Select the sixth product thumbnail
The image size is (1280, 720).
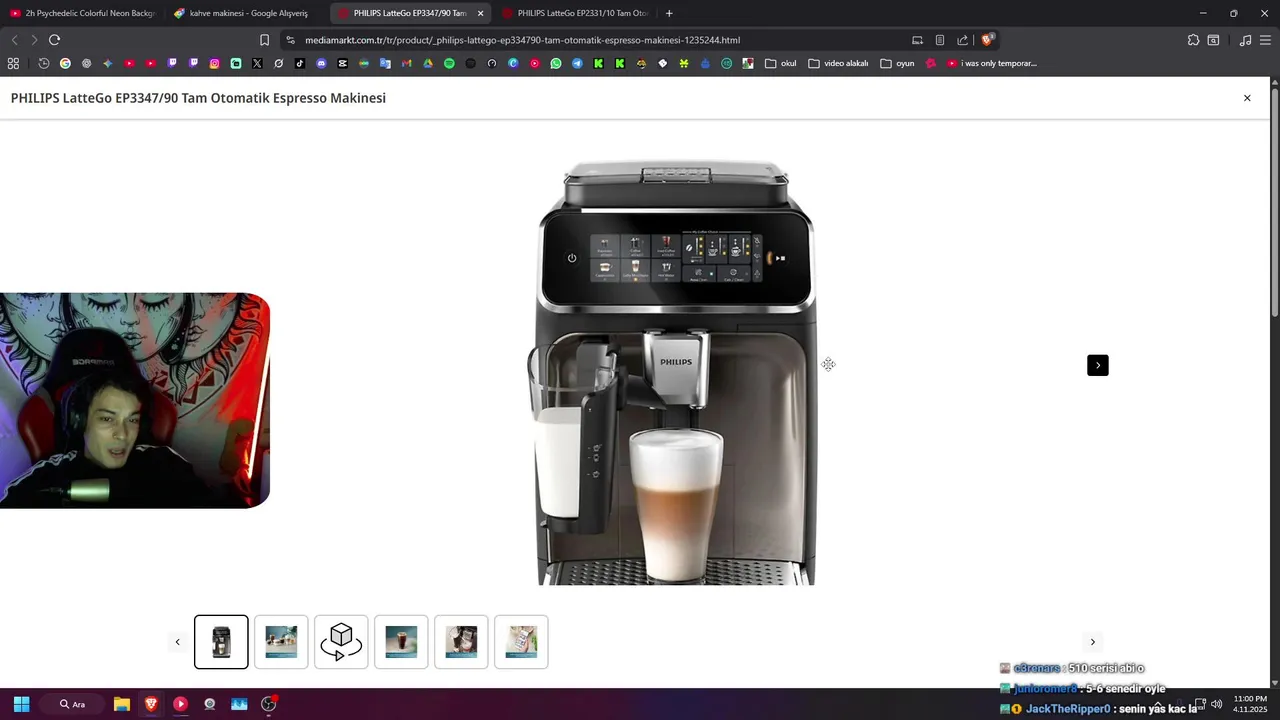click(521, 642)
